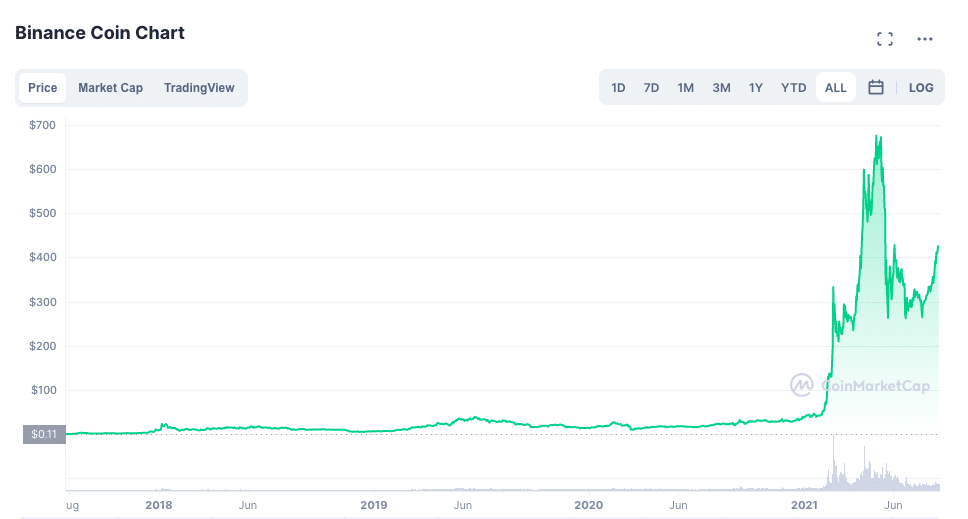Viewport: 968px width, 519px height.
Task: Click the $0.11 price label marker
Action: (44, 434)
